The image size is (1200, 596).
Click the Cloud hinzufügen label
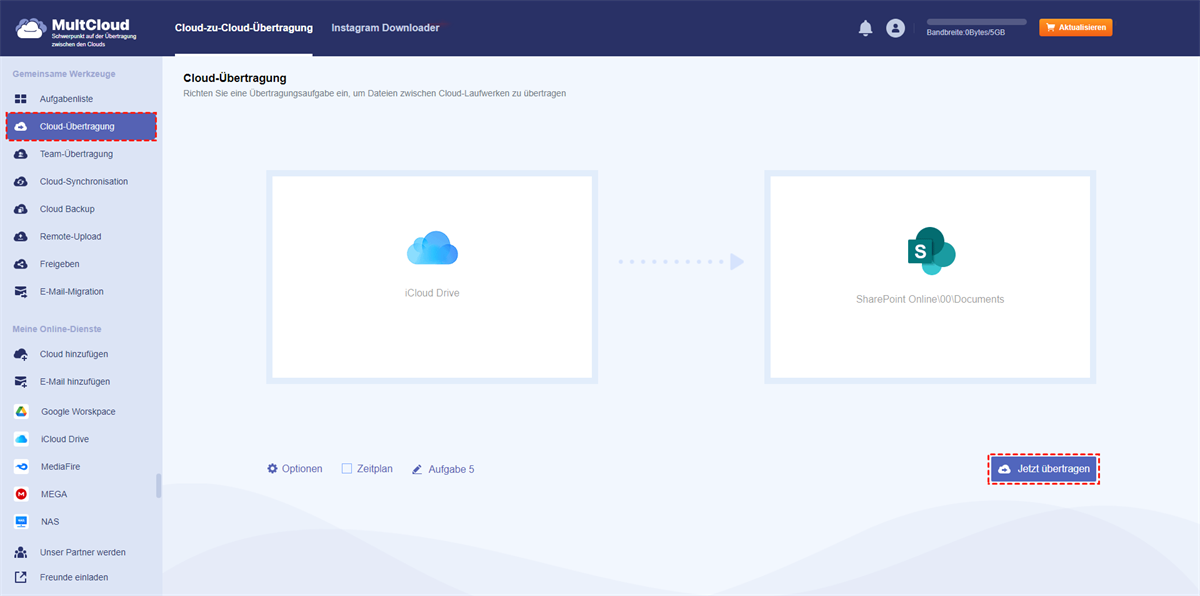[x=74, y=354]
